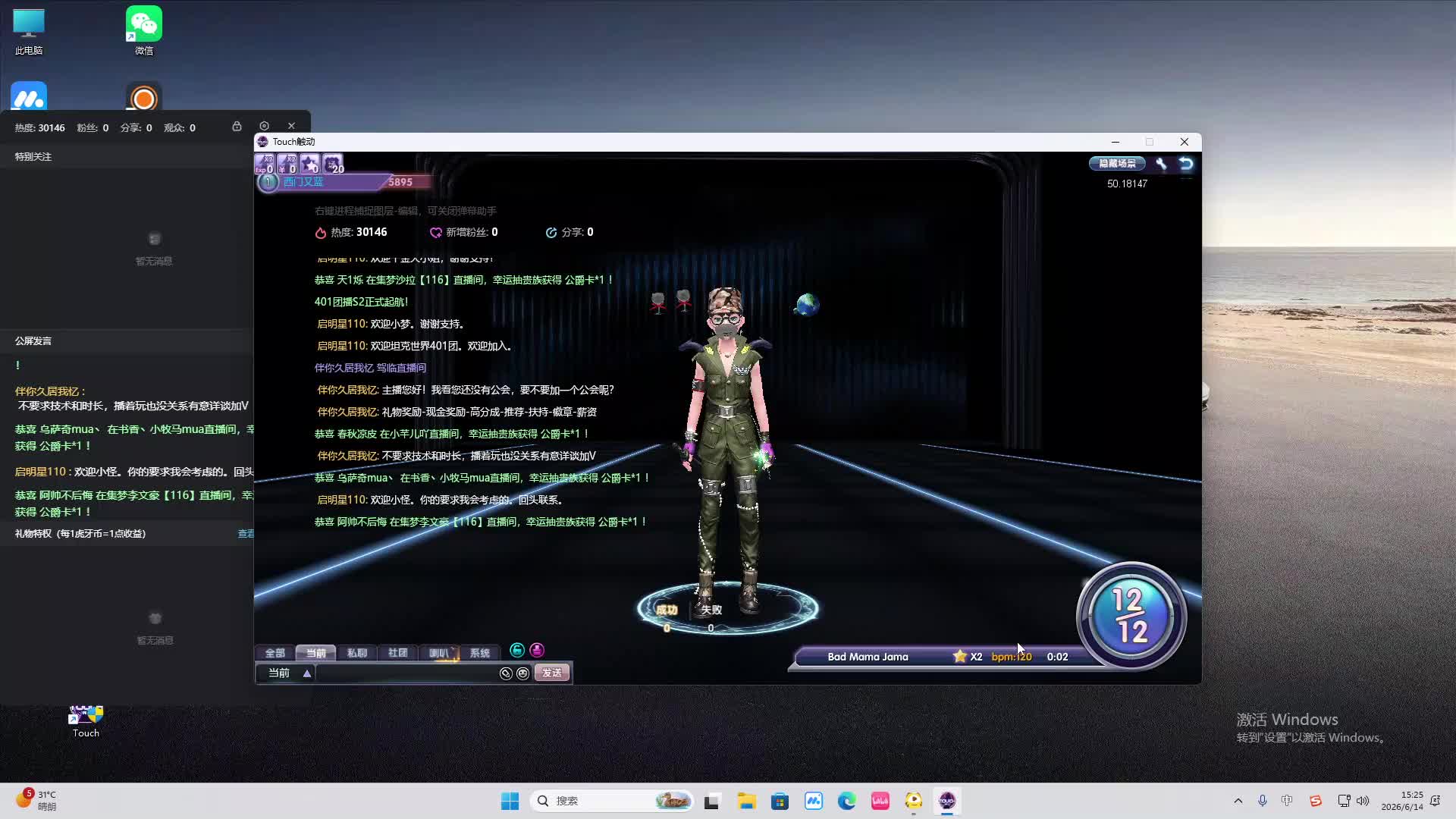Open the orange circle desktop app icon
1456x819 pixels.
[144, 97]
